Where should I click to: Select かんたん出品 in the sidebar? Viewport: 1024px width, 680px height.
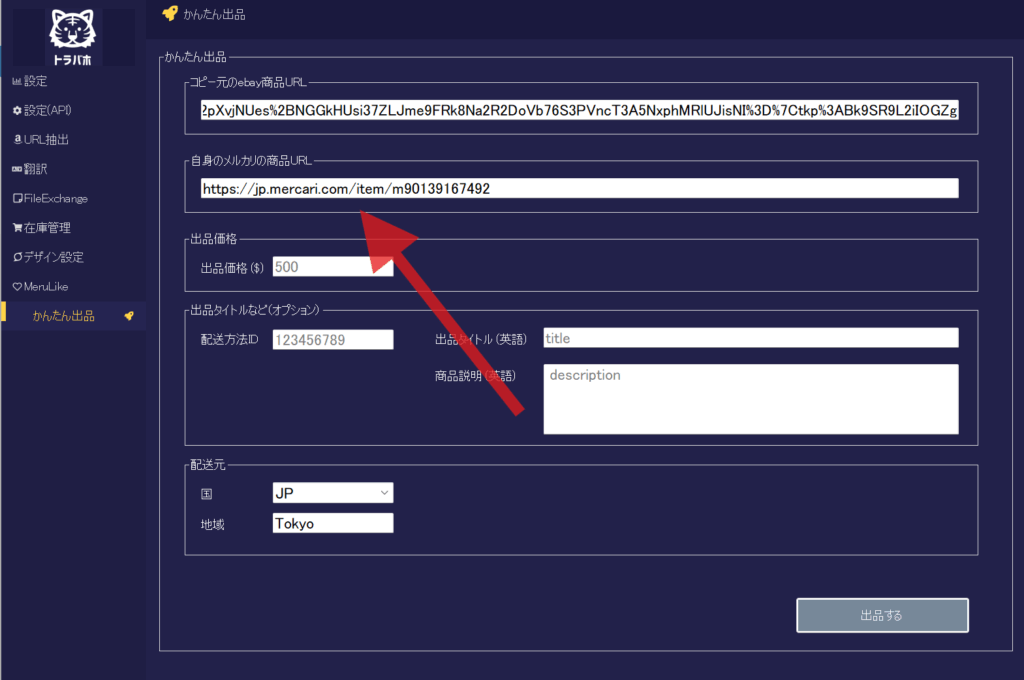click(x=63, y=316)
